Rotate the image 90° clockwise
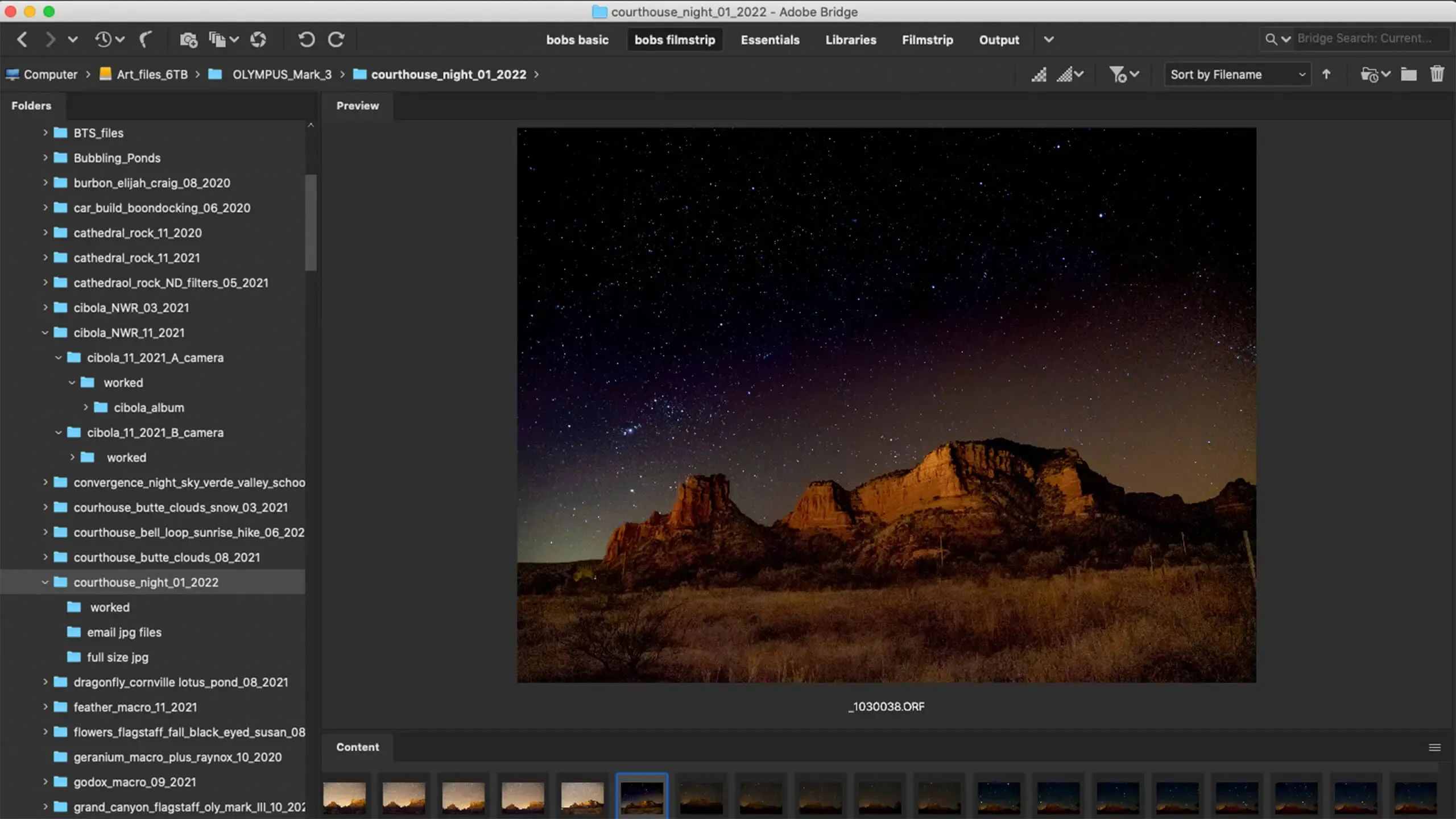 tap(336, 39)
